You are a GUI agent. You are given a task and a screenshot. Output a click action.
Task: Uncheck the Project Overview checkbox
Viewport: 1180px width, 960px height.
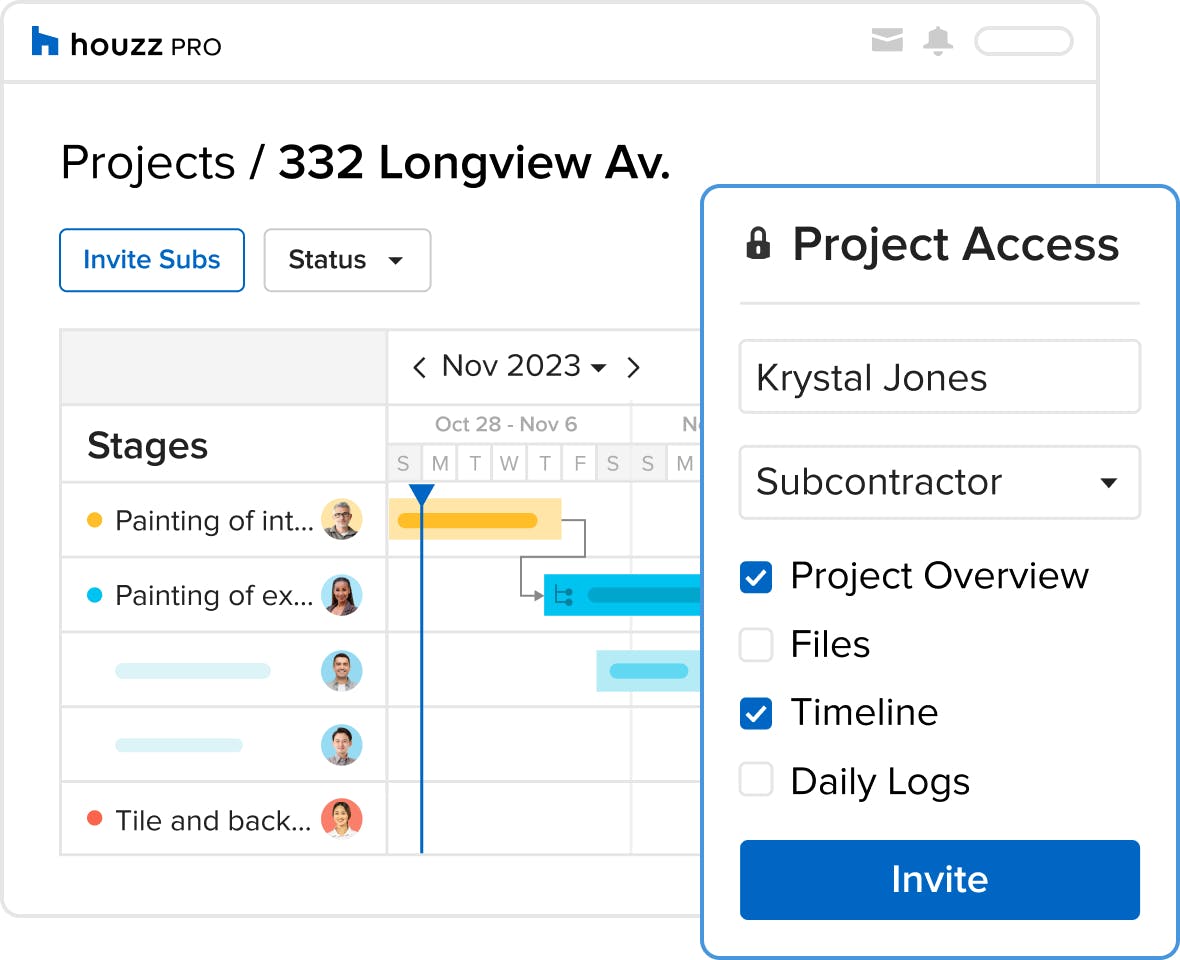click(x=756, y=577)
